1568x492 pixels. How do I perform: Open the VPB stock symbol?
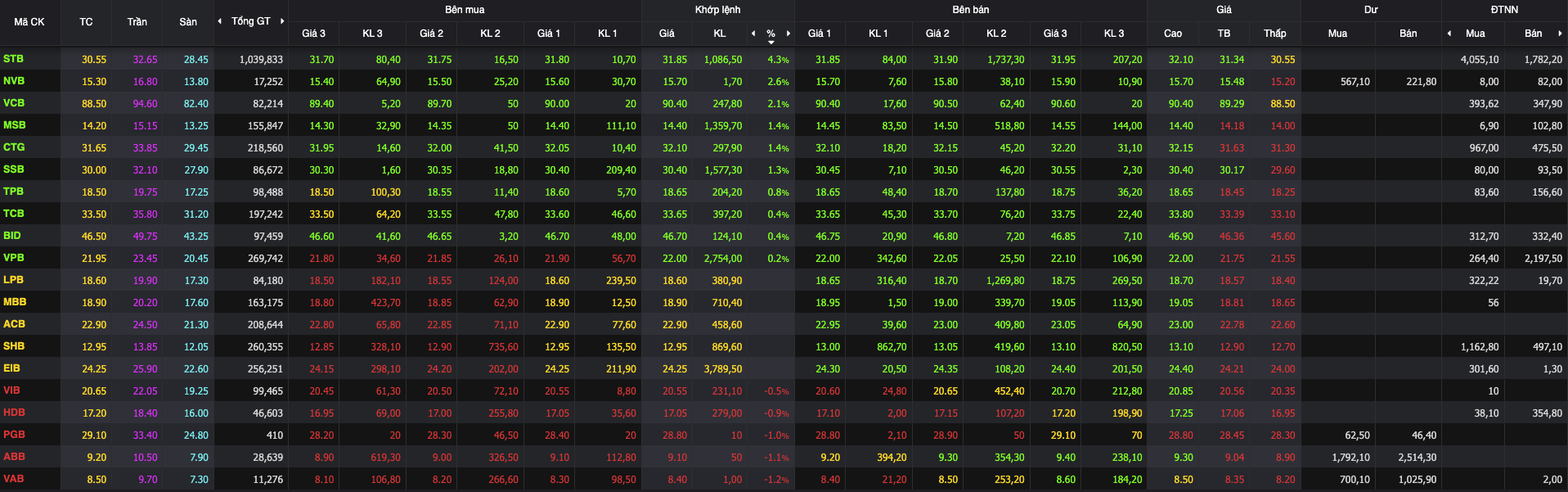[13, 258]
